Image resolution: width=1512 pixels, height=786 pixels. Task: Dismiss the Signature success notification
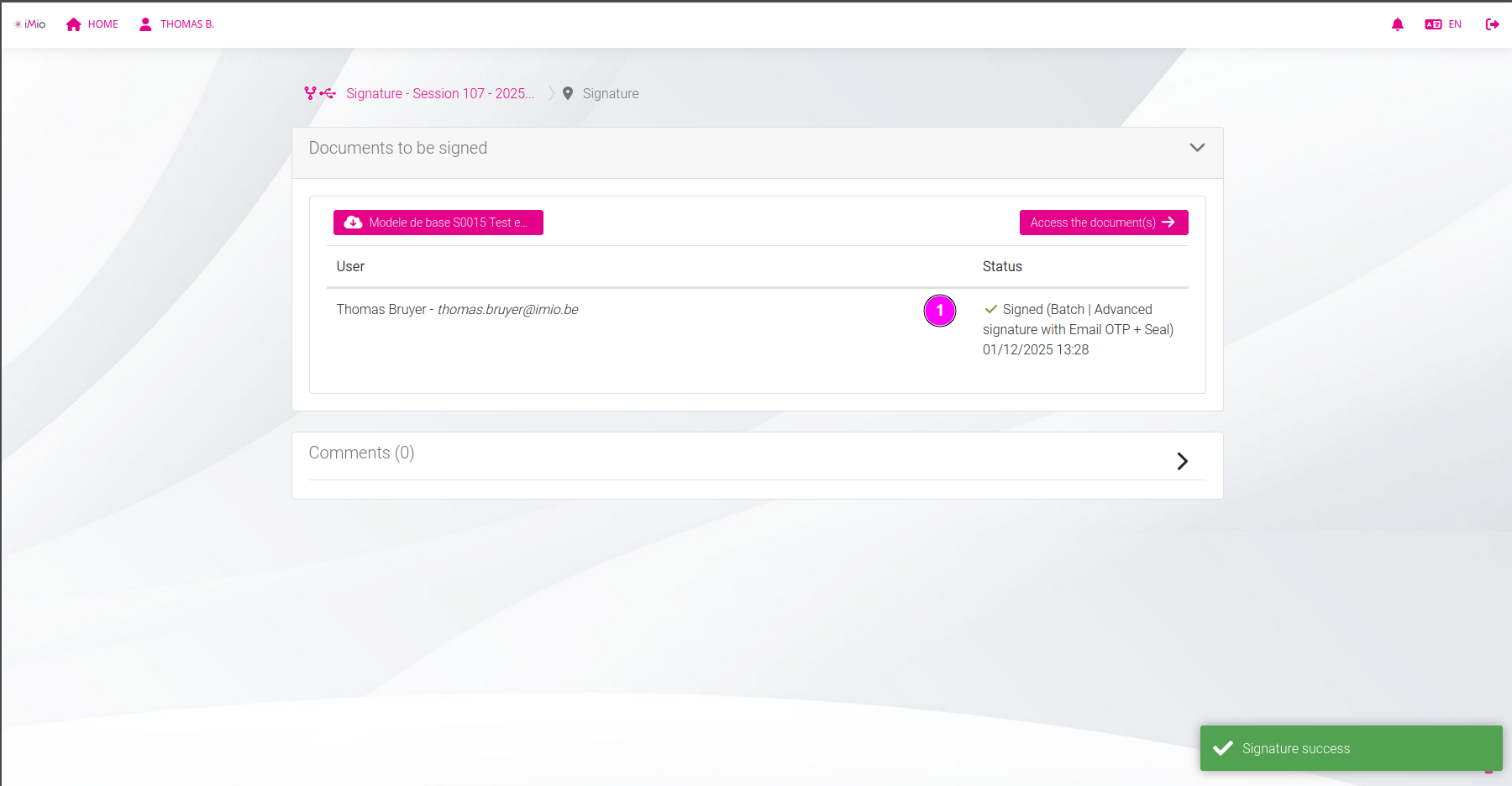point(1350,748)
